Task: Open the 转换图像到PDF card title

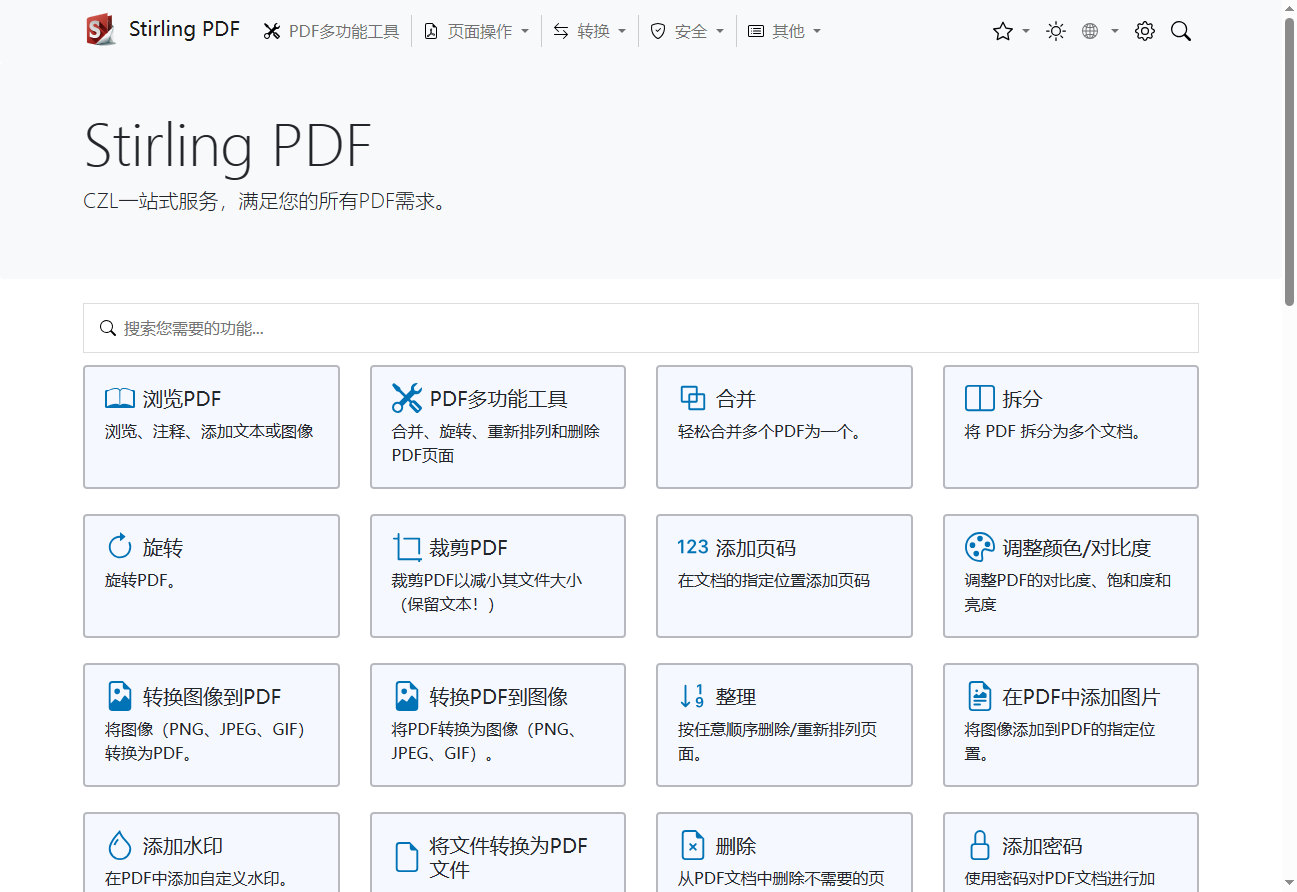Action: [x=212, y=697]
